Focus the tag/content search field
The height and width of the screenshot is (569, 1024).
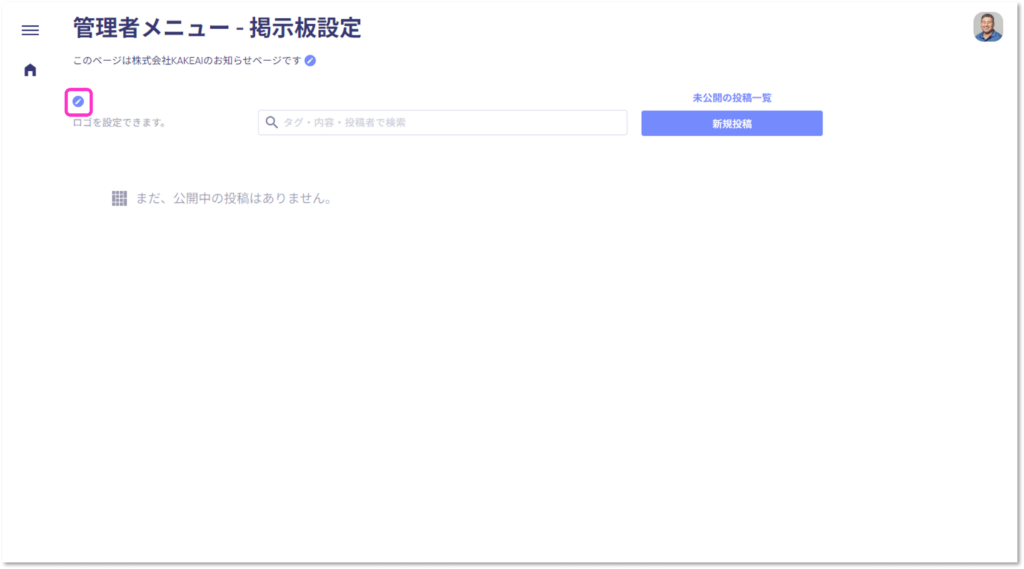click(443, 123)
